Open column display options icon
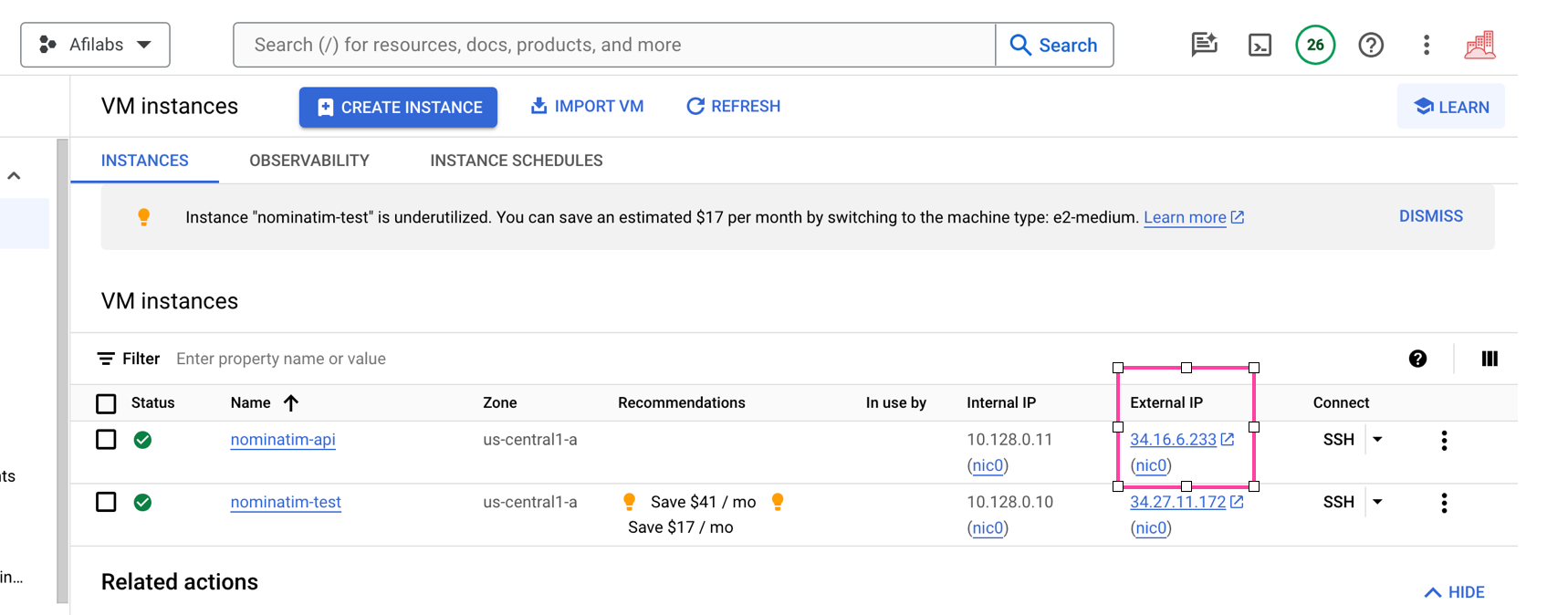The height and width of the screenshot is (615, 1568). pyautogui.click(x=1490, y=359)
